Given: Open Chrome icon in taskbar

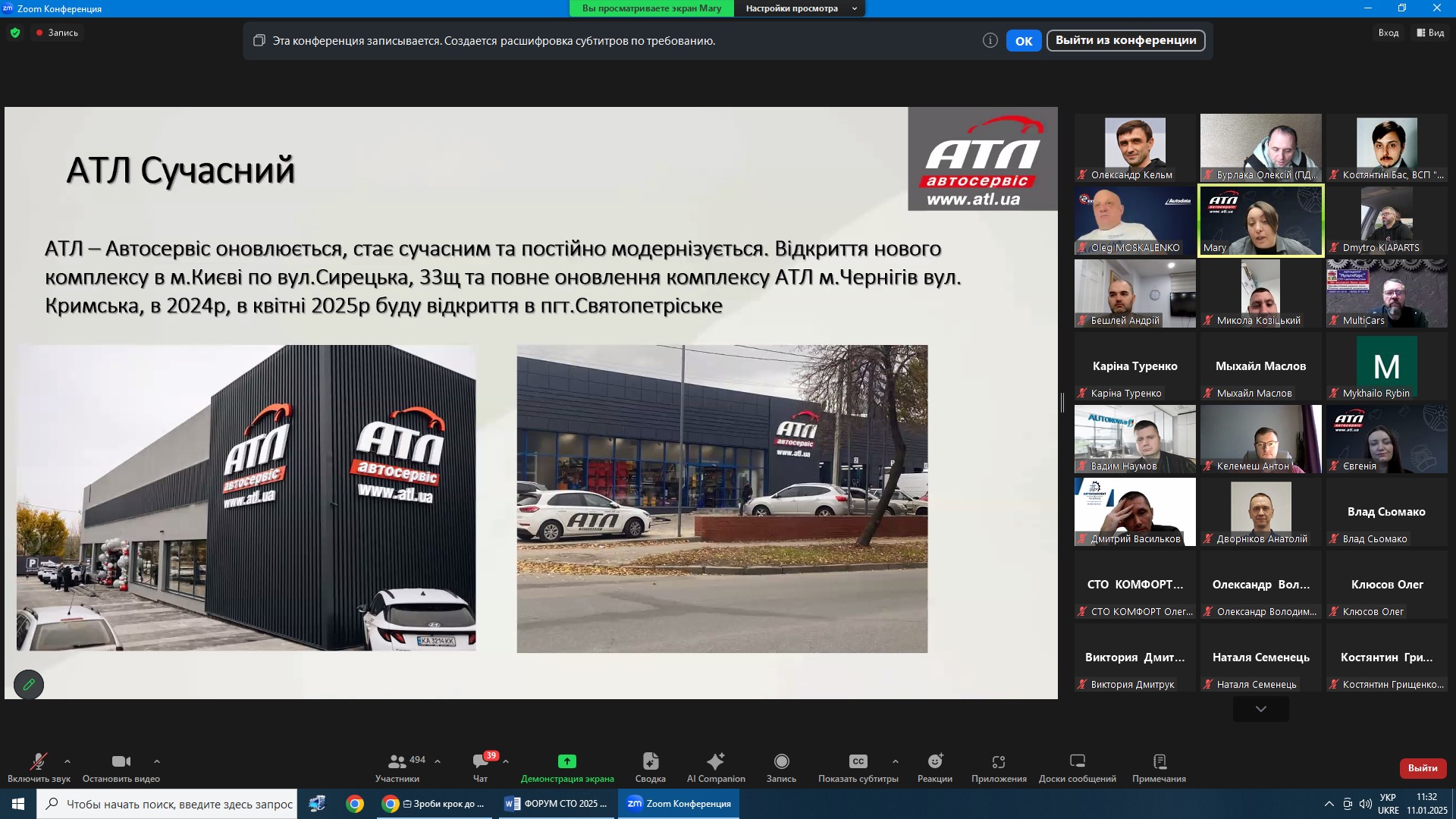Looking at the screenshot, I should point(354,804).
